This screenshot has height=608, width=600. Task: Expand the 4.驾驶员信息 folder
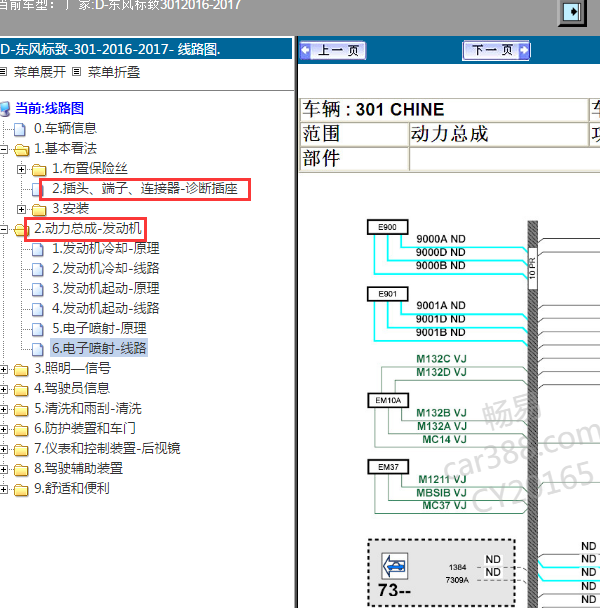(x=3, y=389)
